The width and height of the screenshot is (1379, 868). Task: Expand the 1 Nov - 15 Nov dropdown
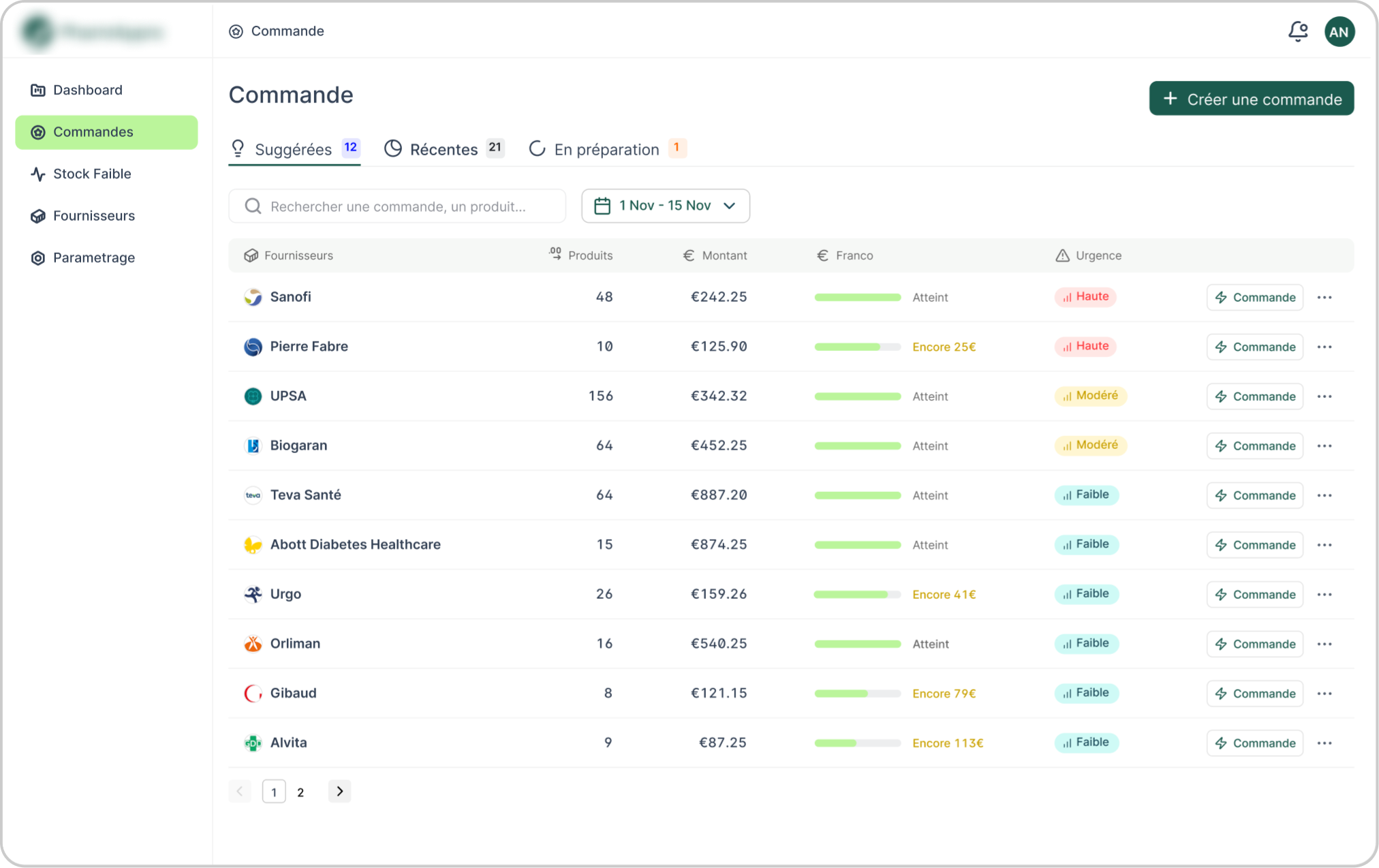pyautogui.click(x=729, y=206)
